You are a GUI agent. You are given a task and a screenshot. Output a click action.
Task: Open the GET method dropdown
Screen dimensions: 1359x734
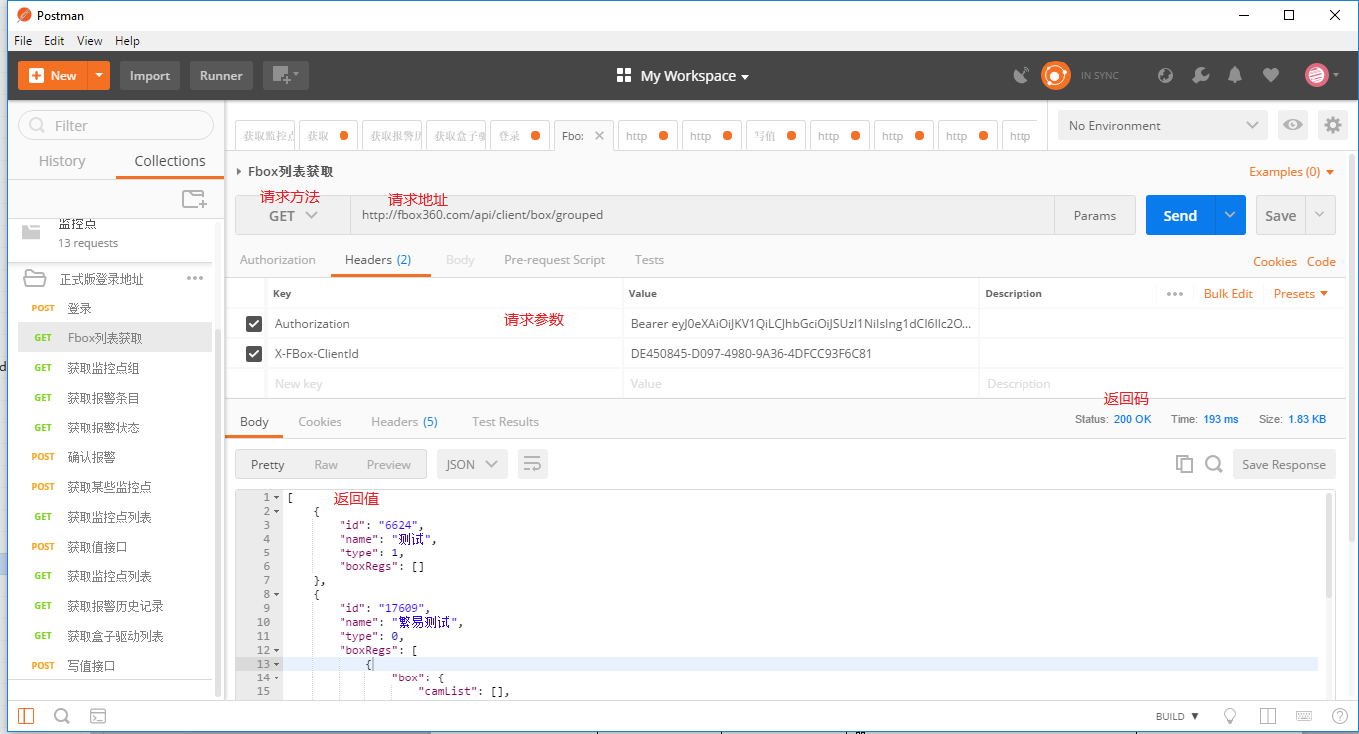[x=293, y=215]
